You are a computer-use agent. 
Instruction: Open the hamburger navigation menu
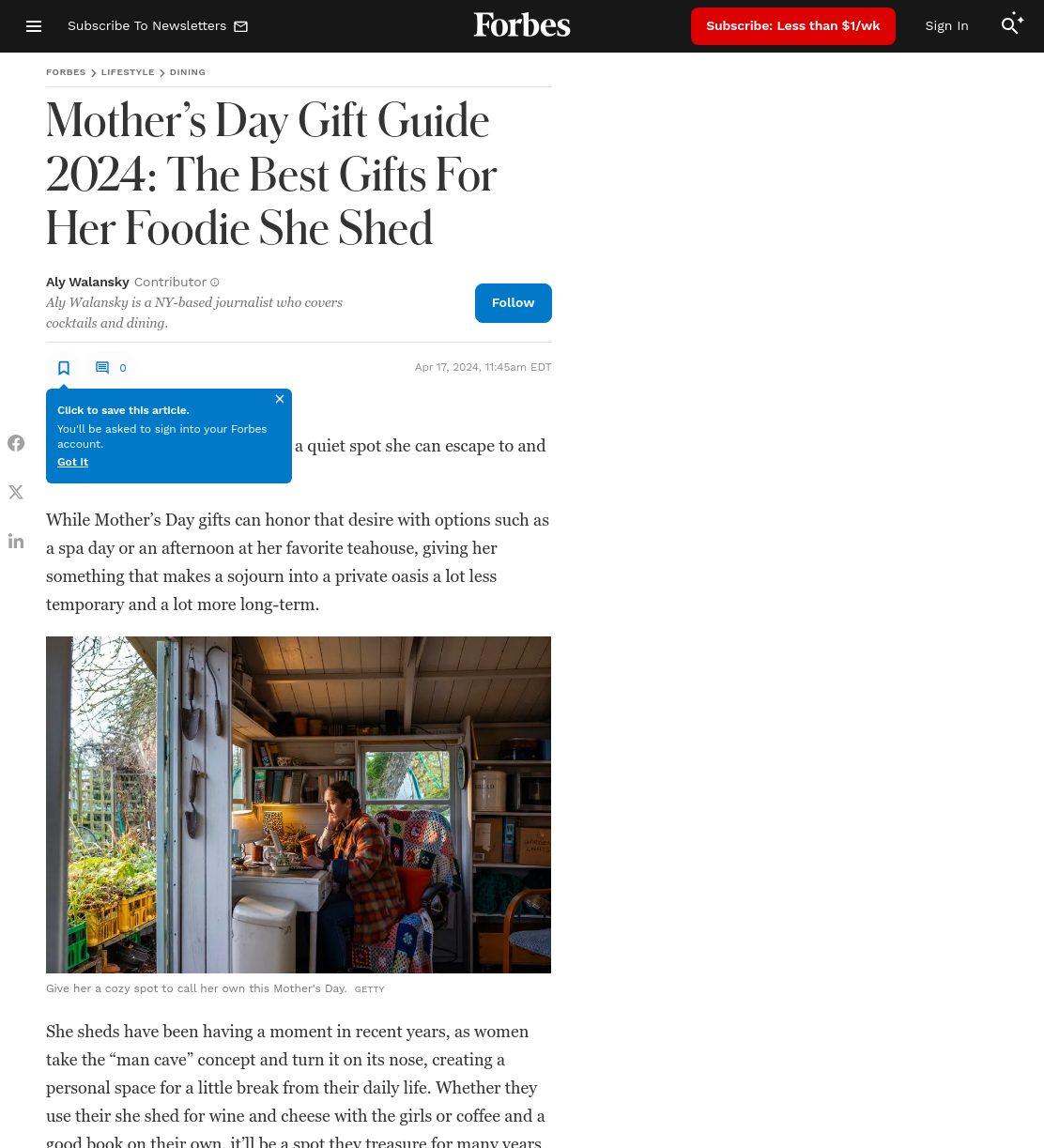(x=34, y=26)
